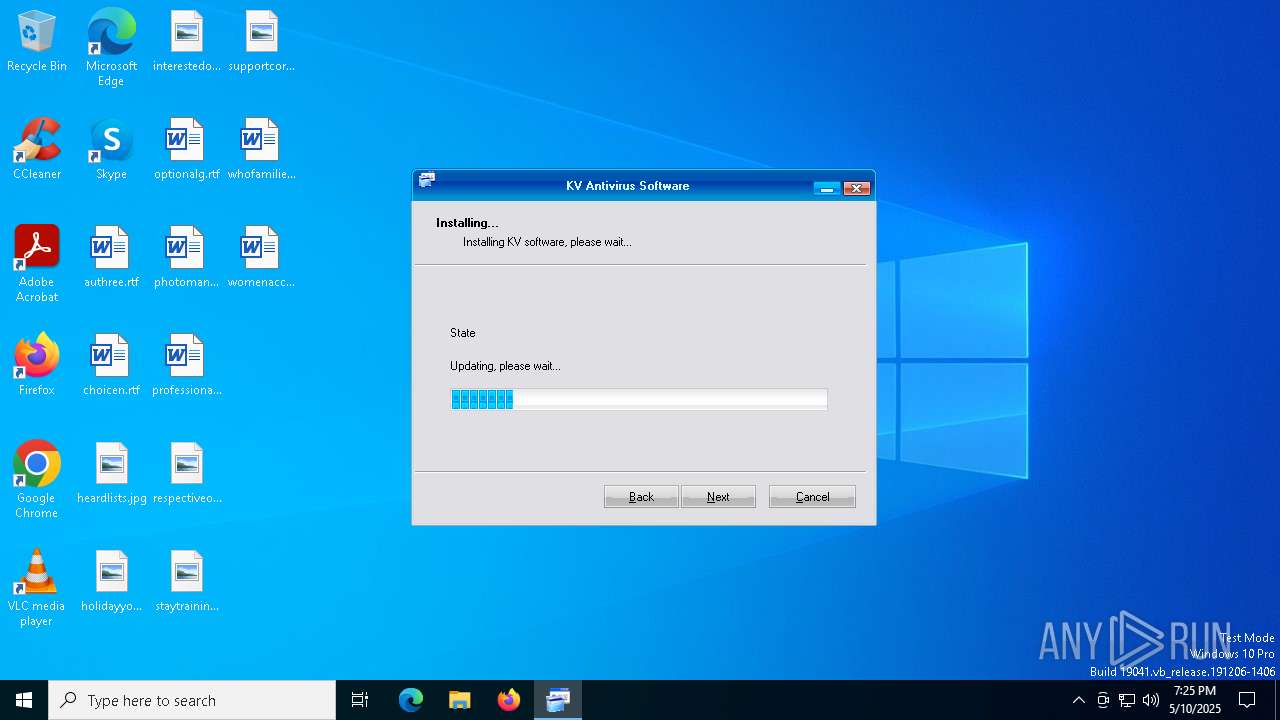Cancel the KV Antivirus installation

point(812,497)
